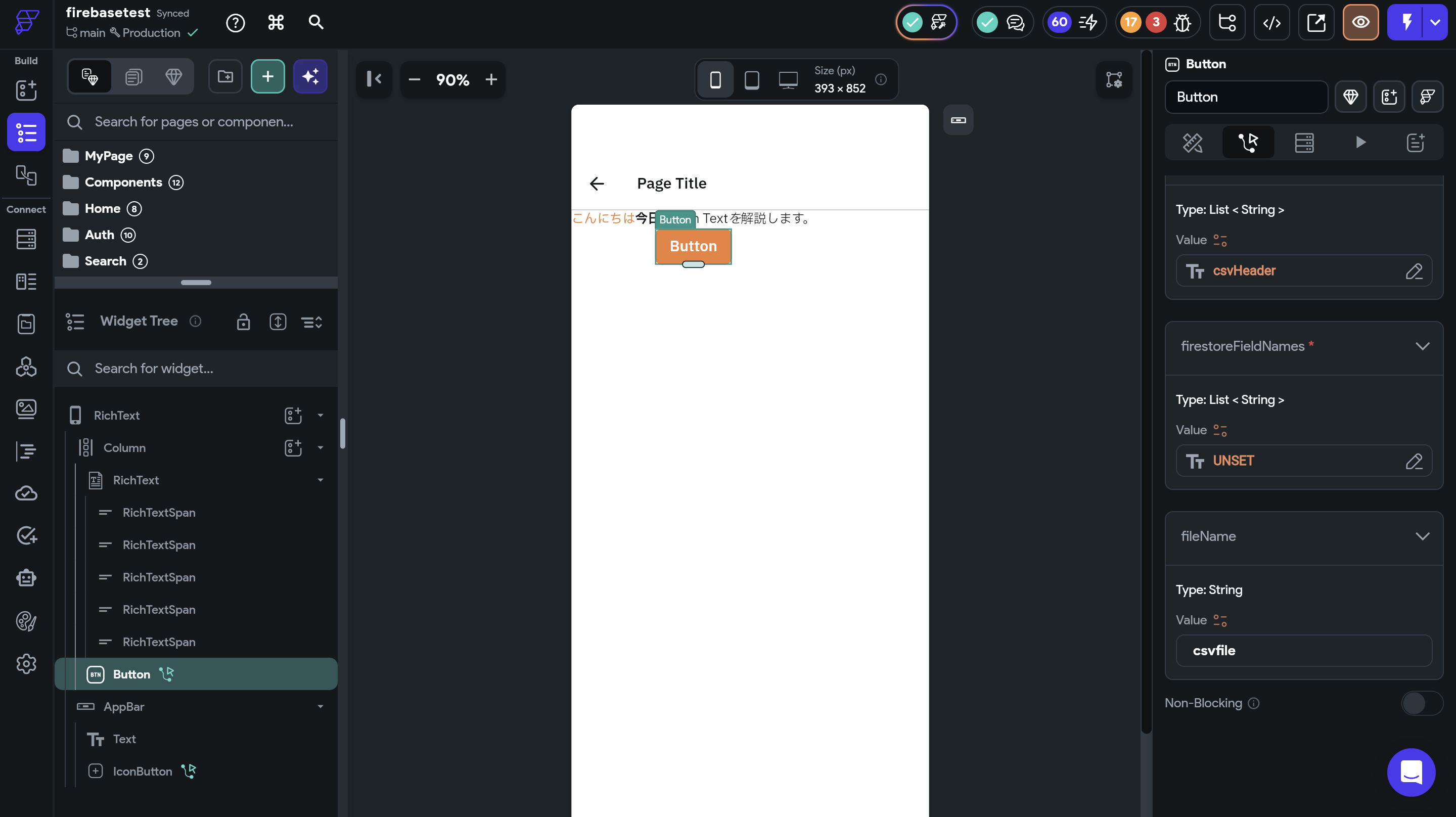Image resolution: width=1456 pixels, height=817 pixels.
Task: Open the Backend Query properties tab
Action: coord(1304,143)
